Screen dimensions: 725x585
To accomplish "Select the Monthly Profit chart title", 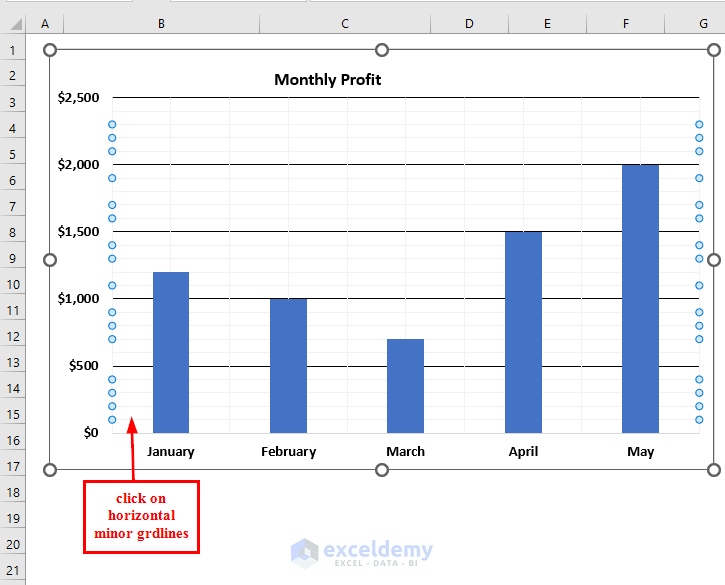I will point(327,80).
